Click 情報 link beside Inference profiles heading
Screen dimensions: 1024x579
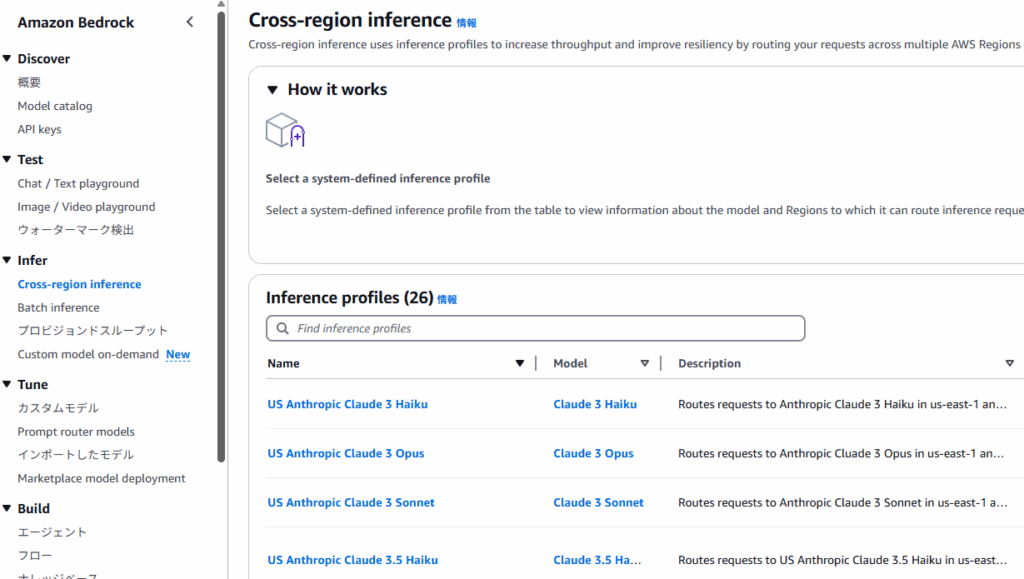pyautogui.click(x=447, y=300)
